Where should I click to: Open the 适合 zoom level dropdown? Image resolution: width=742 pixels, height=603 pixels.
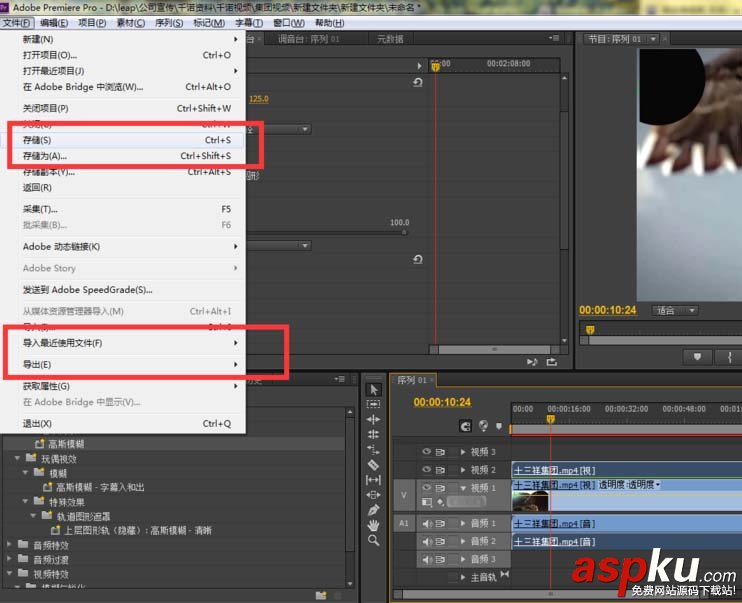coord(676,310)
